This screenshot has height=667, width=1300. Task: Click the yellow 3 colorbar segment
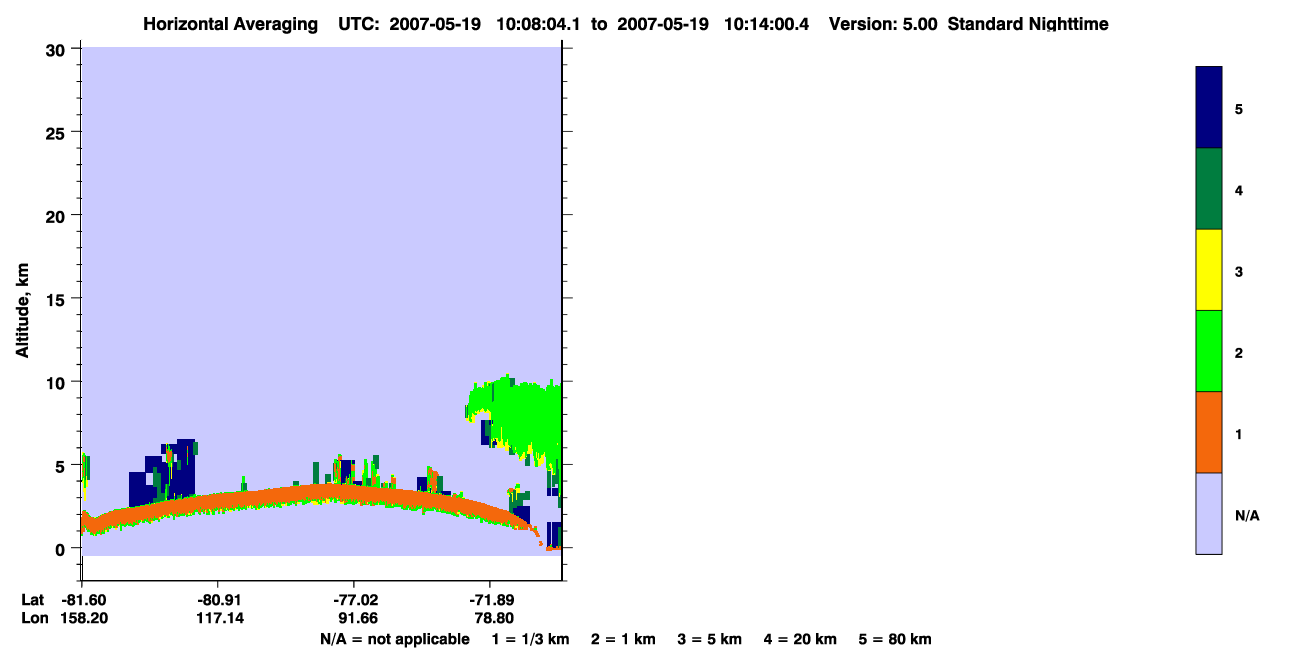[1208, 270]
